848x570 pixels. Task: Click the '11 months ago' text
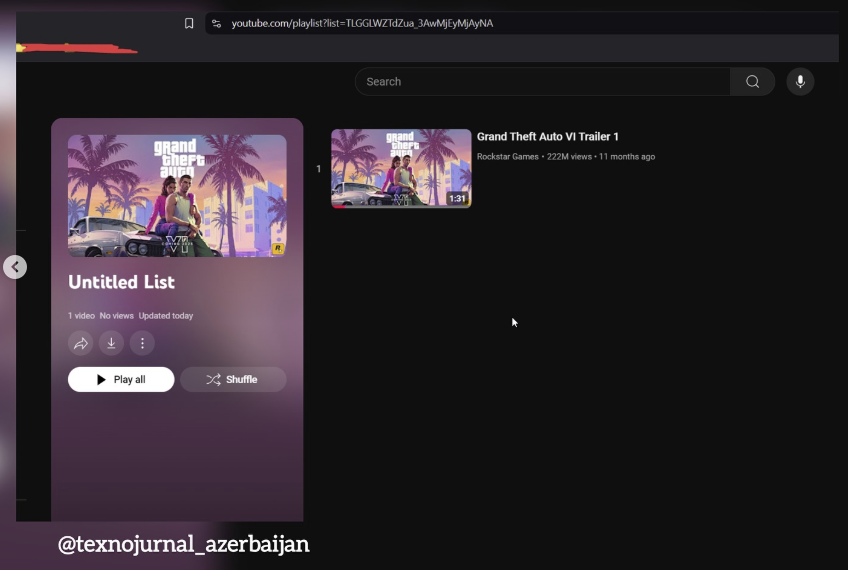tap(627, 157)
